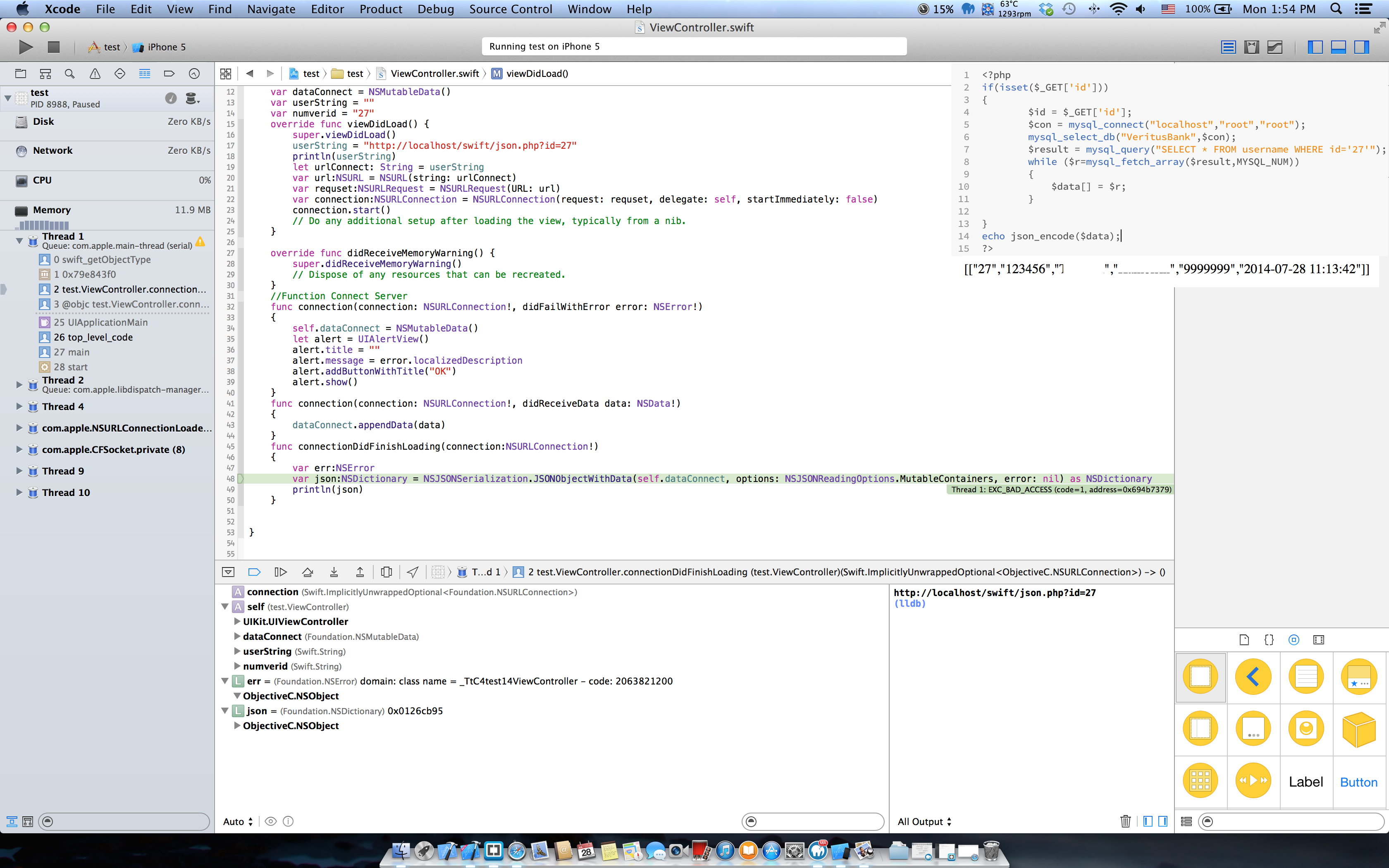Show only the console pane
This screenshot has height=868, width=1389.
coord(1163,822)
